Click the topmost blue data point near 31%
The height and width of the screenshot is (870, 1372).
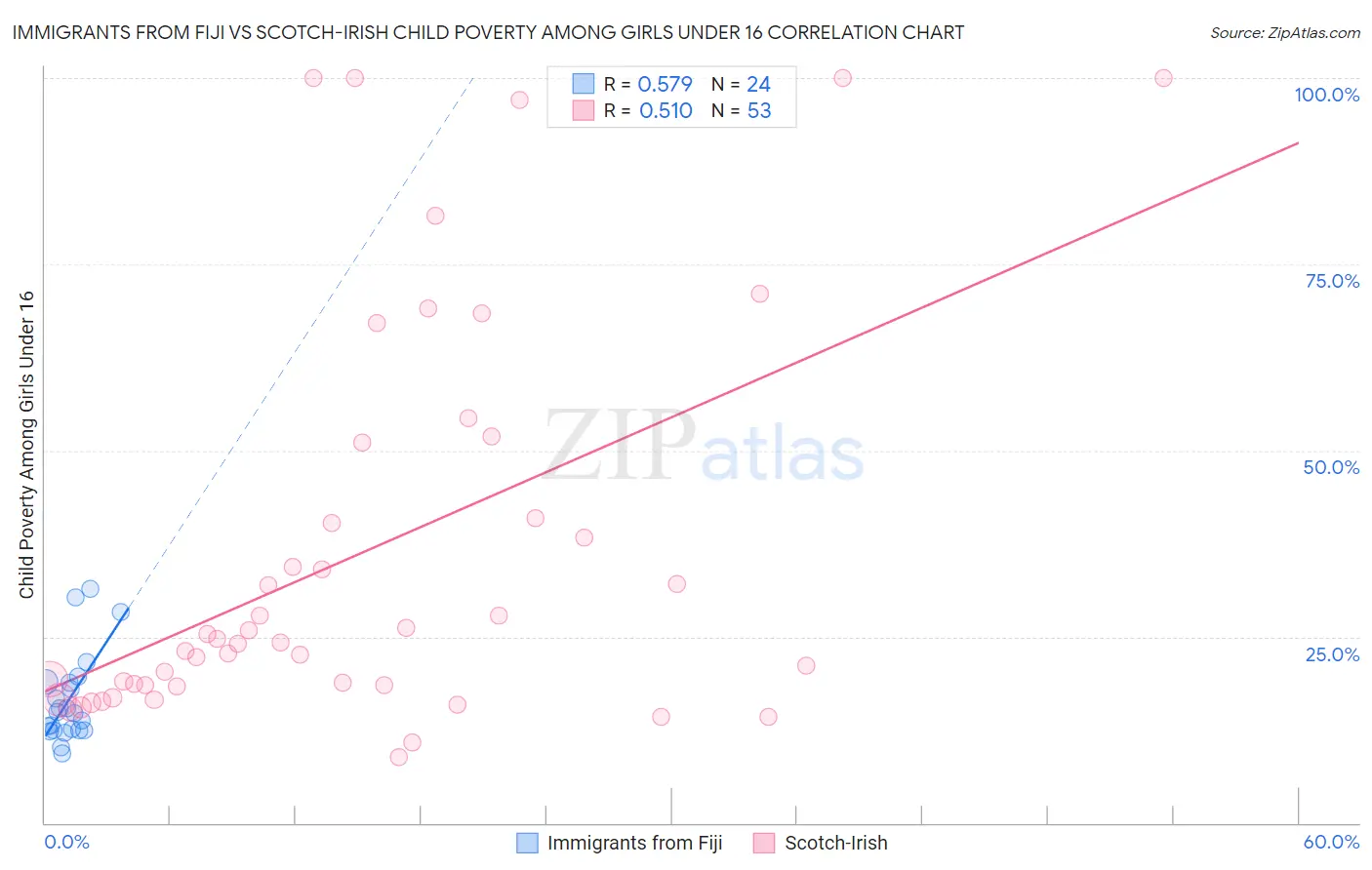[90, 588]
